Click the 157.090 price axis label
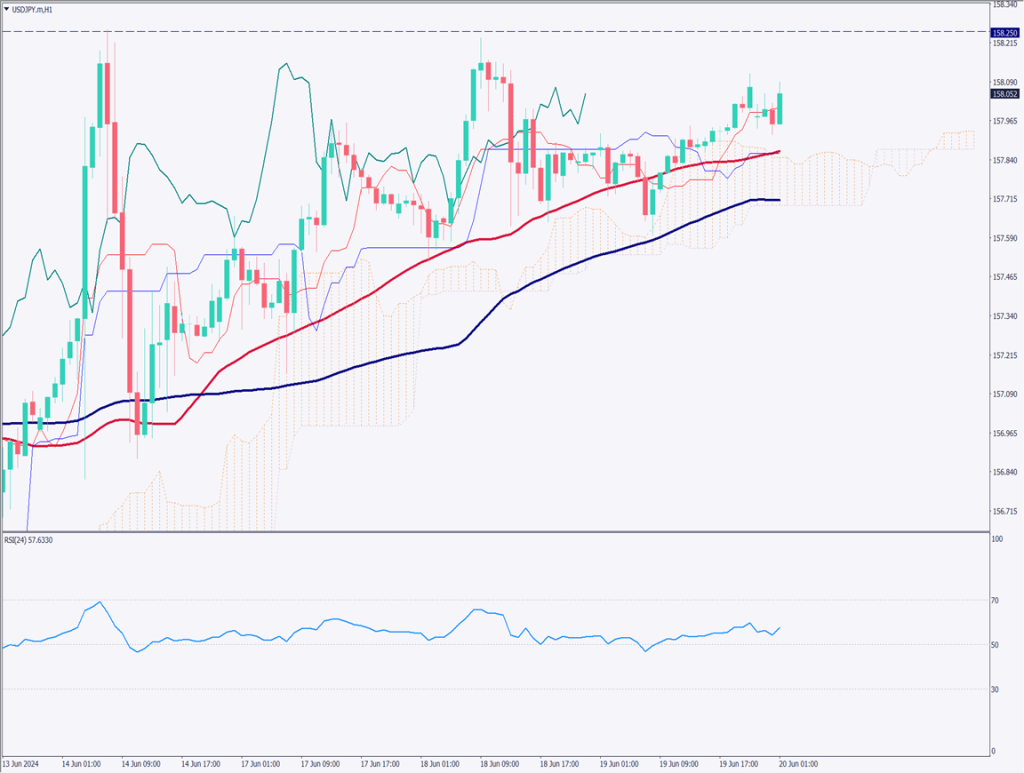The image size is (1024, 773). point(1004,394)
